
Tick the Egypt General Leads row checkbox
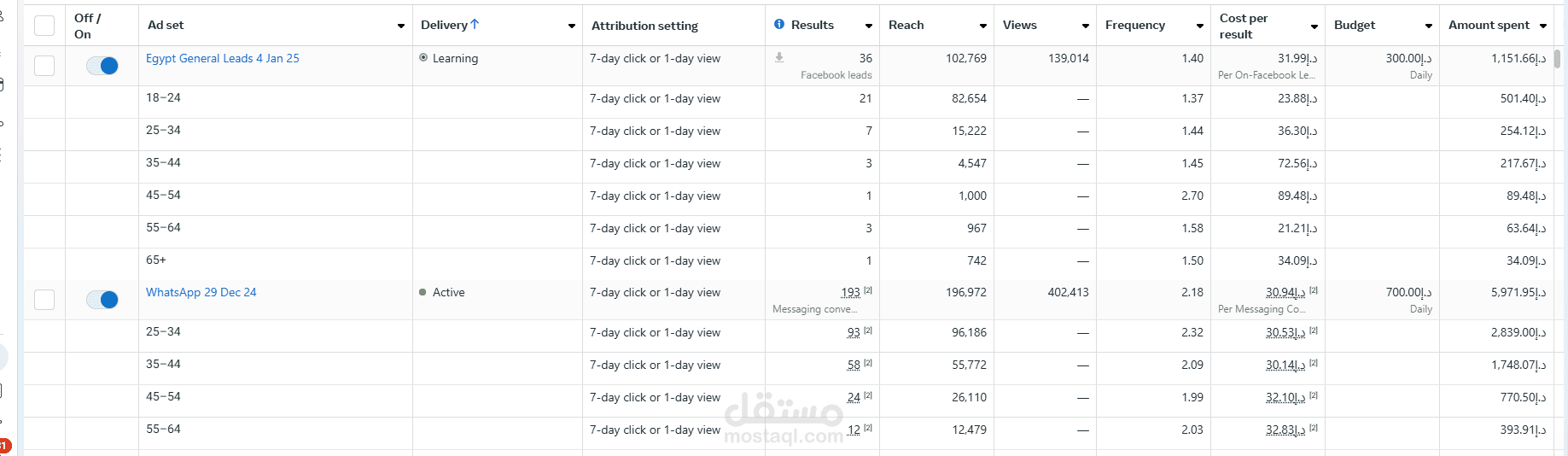pos(44,66)
